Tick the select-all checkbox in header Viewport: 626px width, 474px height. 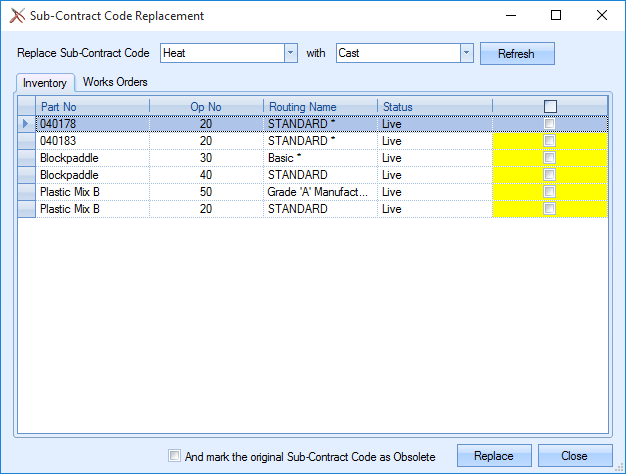(x=550, y=107)
